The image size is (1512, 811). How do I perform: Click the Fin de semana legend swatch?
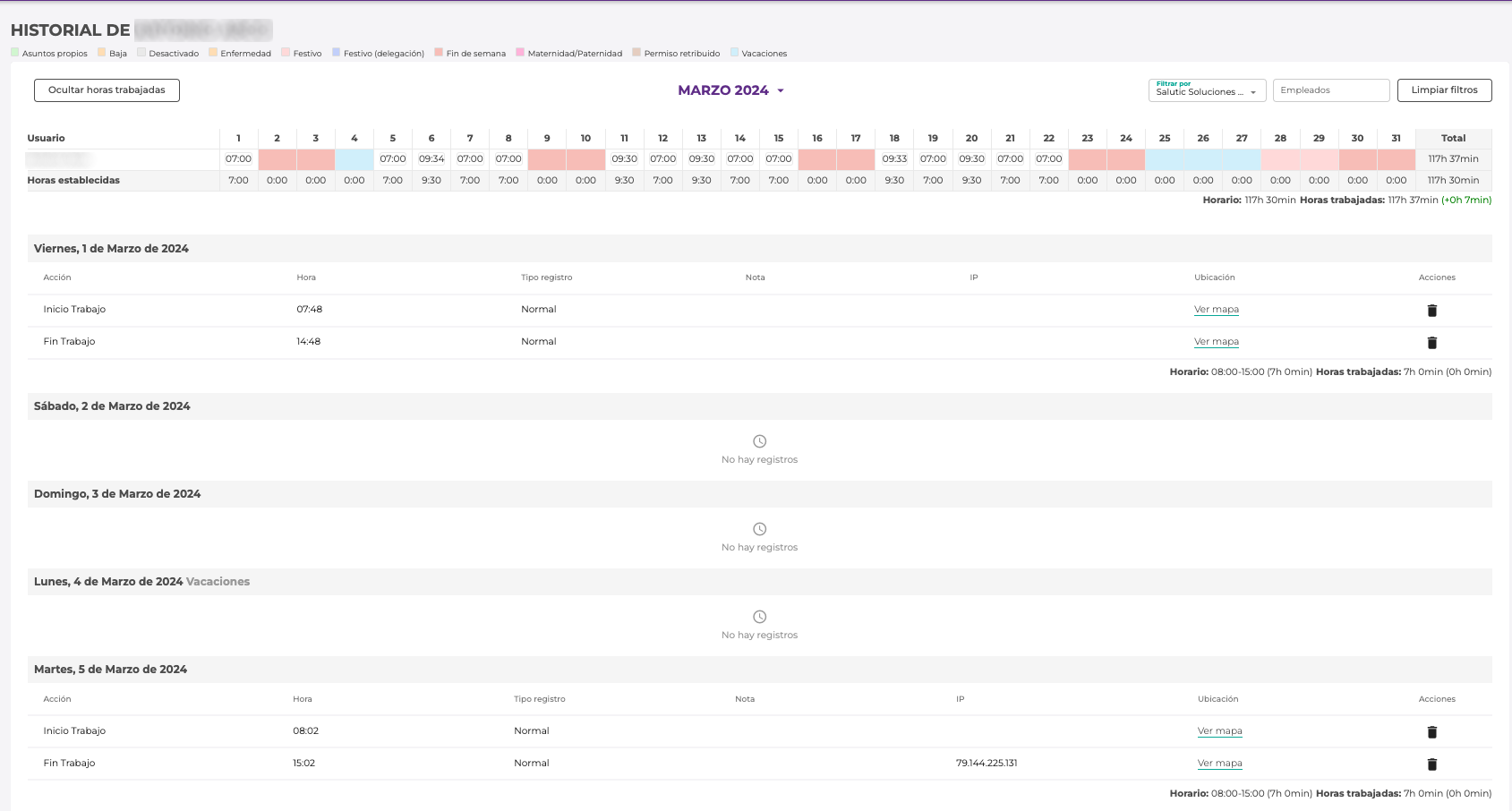point(439,53)
